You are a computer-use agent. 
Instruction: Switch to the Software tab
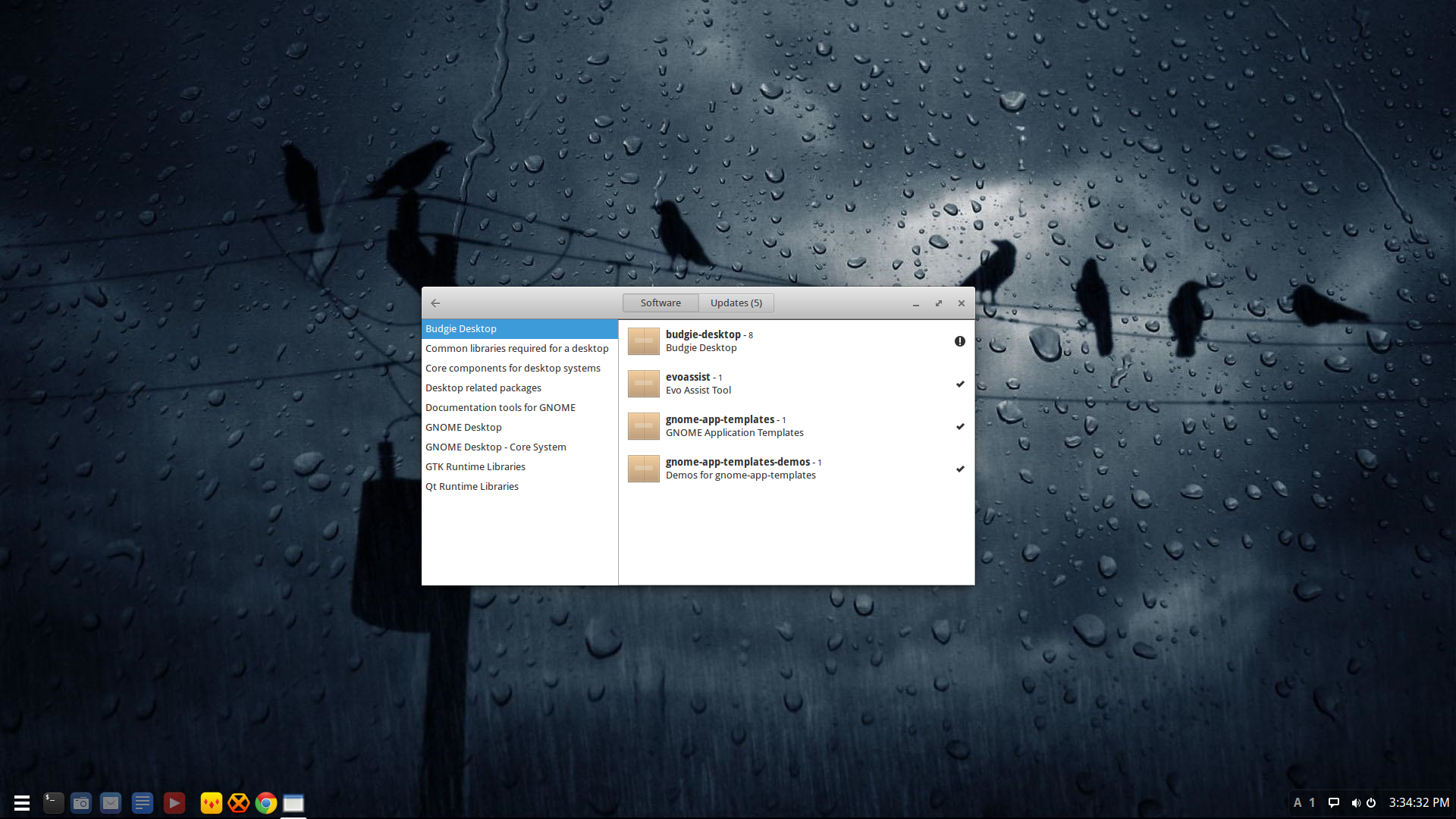click(x=661, y=303)
